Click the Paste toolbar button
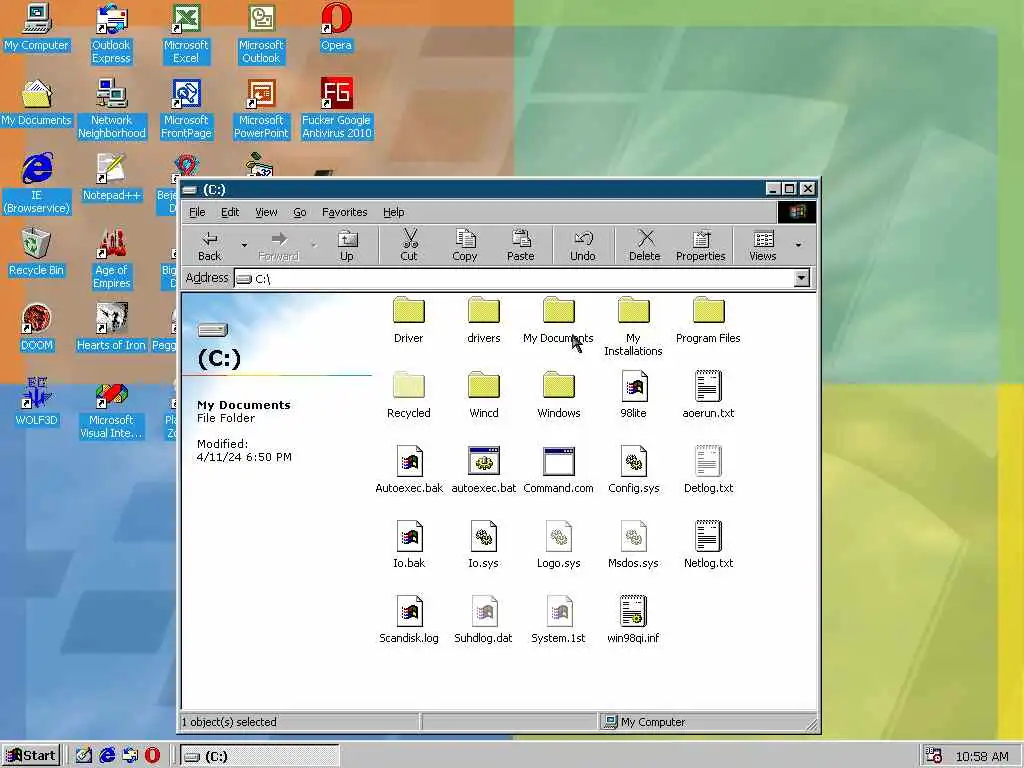Image resolution: width=1024 pixels, height=768 pixels. pos(520,245)
